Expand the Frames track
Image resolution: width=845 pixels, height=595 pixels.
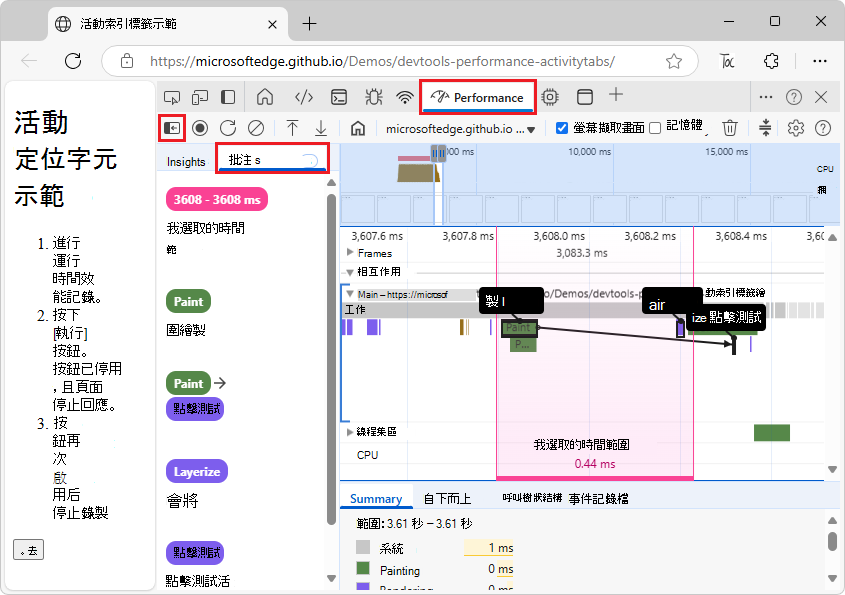(x=350, y=252)
